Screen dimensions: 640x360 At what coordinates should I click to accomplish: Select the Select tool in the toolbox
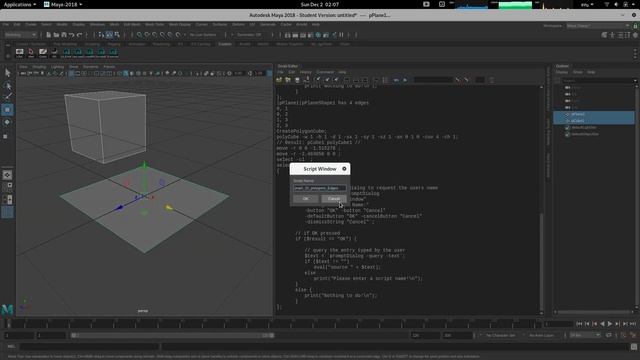[7, 73]
